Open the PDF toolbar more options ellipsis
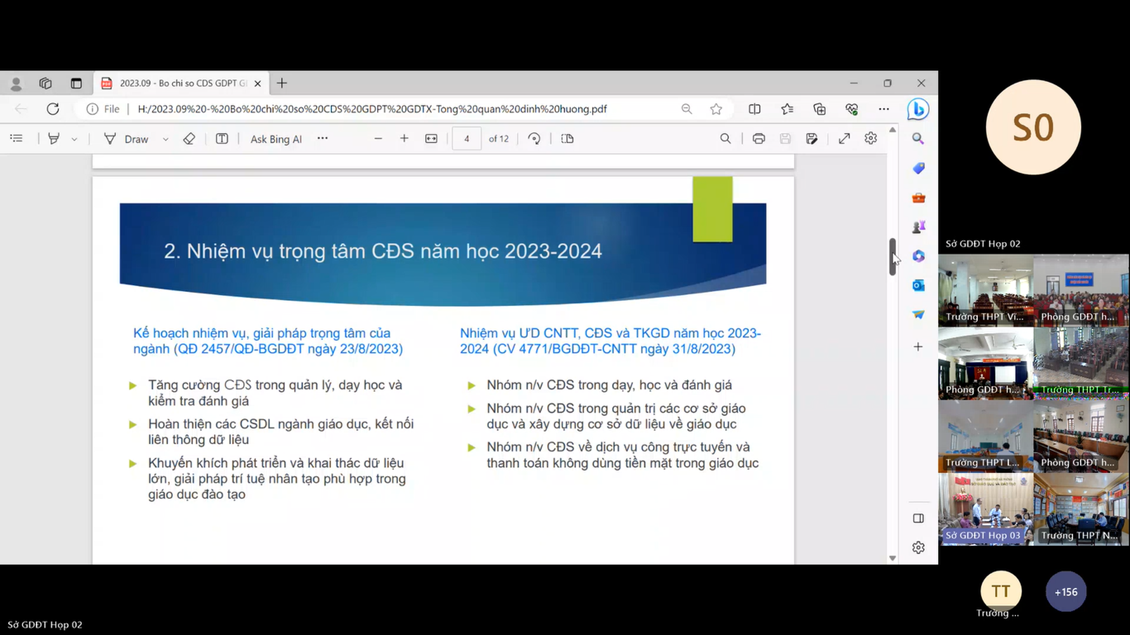The height and width of the screenshot is (635, 1130). [x=322, y=139]
